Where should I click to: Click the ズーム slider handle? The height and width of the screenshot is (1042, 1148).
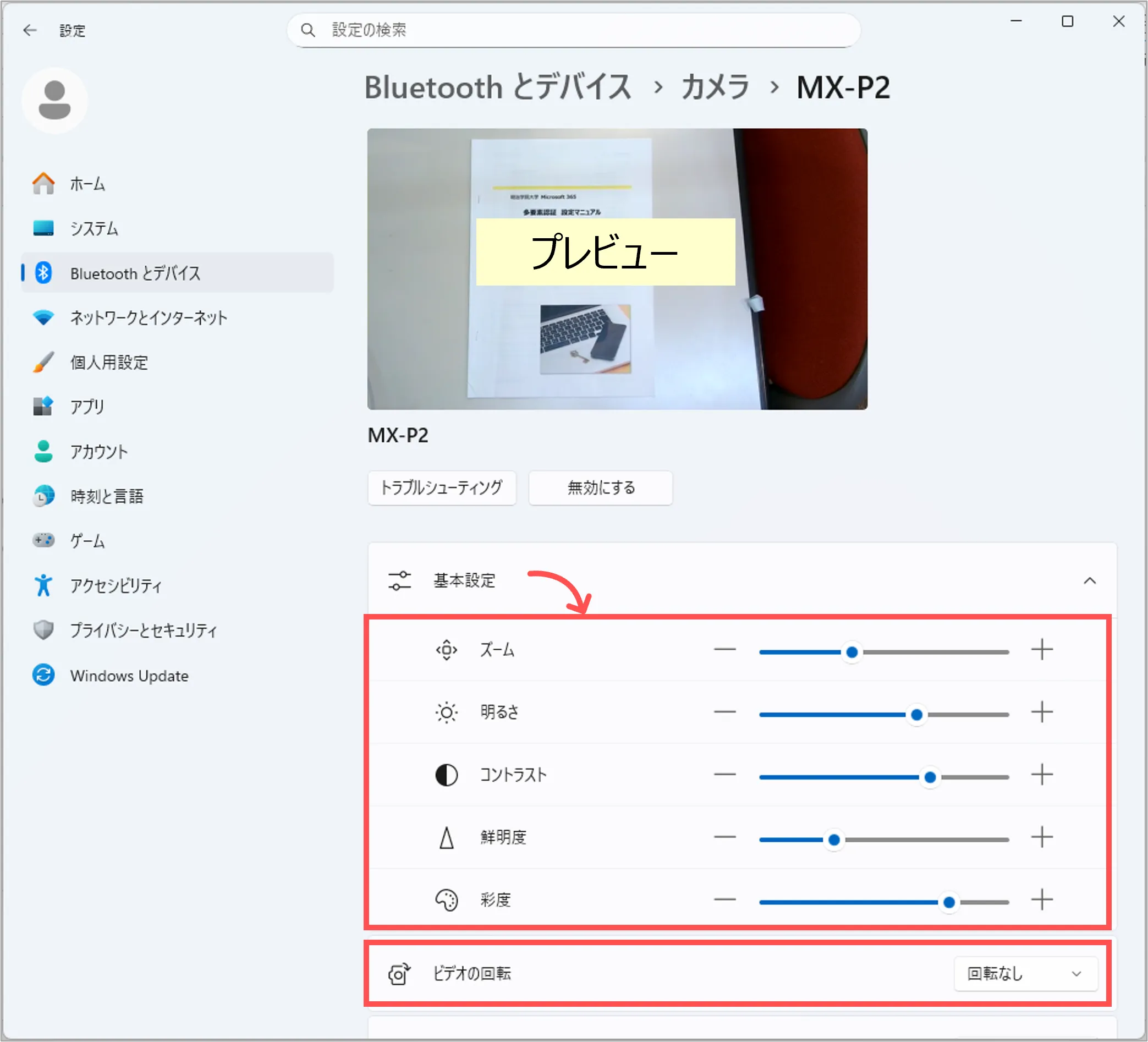tap(852, 652)
